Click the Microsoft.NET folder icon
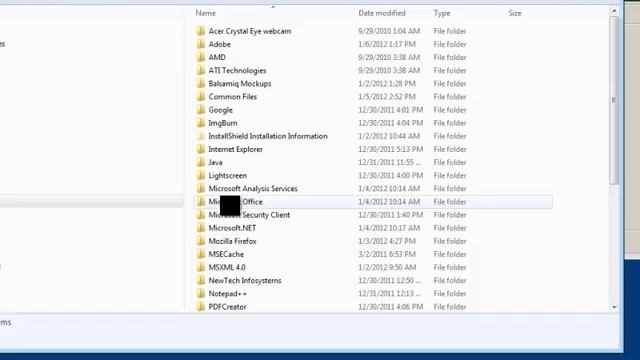The width and height of the screenshot is (640, 360). tap(200, 228)
